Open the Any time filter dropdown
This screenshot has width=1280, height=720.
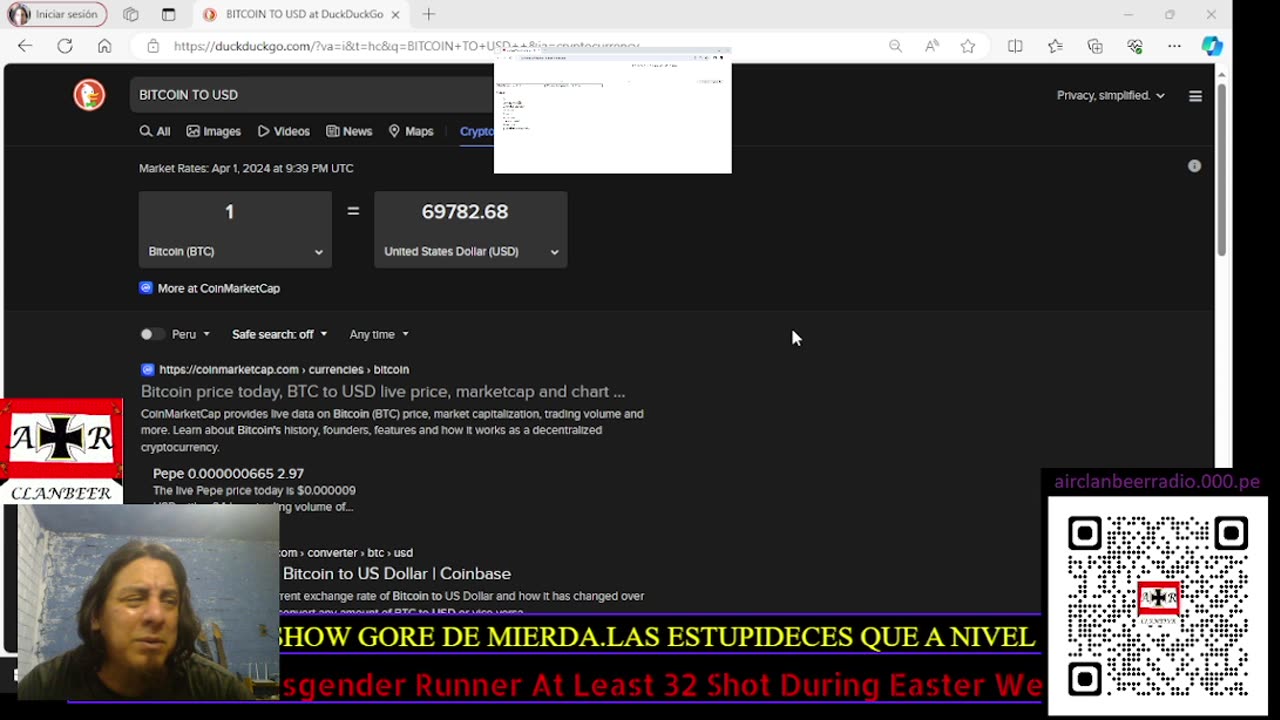379,334
